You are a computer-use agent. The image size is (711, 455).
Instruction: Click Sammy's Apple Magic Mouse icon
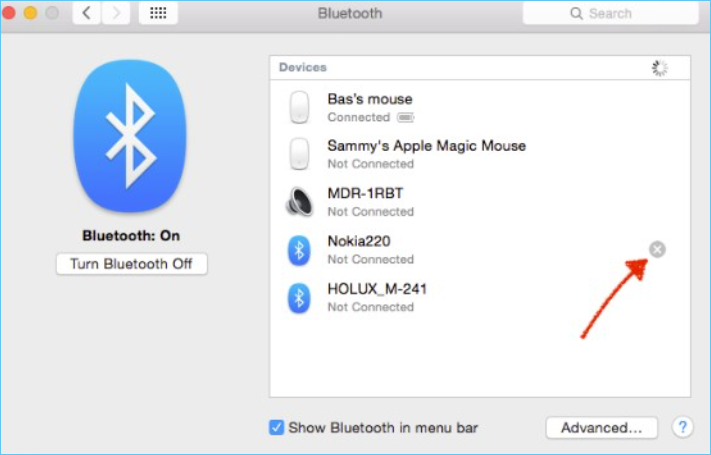coord(299,154)
